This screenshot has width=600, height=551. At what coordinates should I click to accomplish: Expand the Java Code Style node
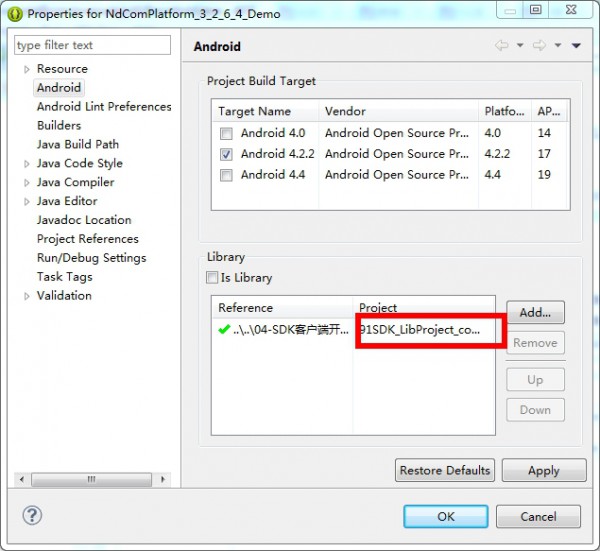pos(27,164)
